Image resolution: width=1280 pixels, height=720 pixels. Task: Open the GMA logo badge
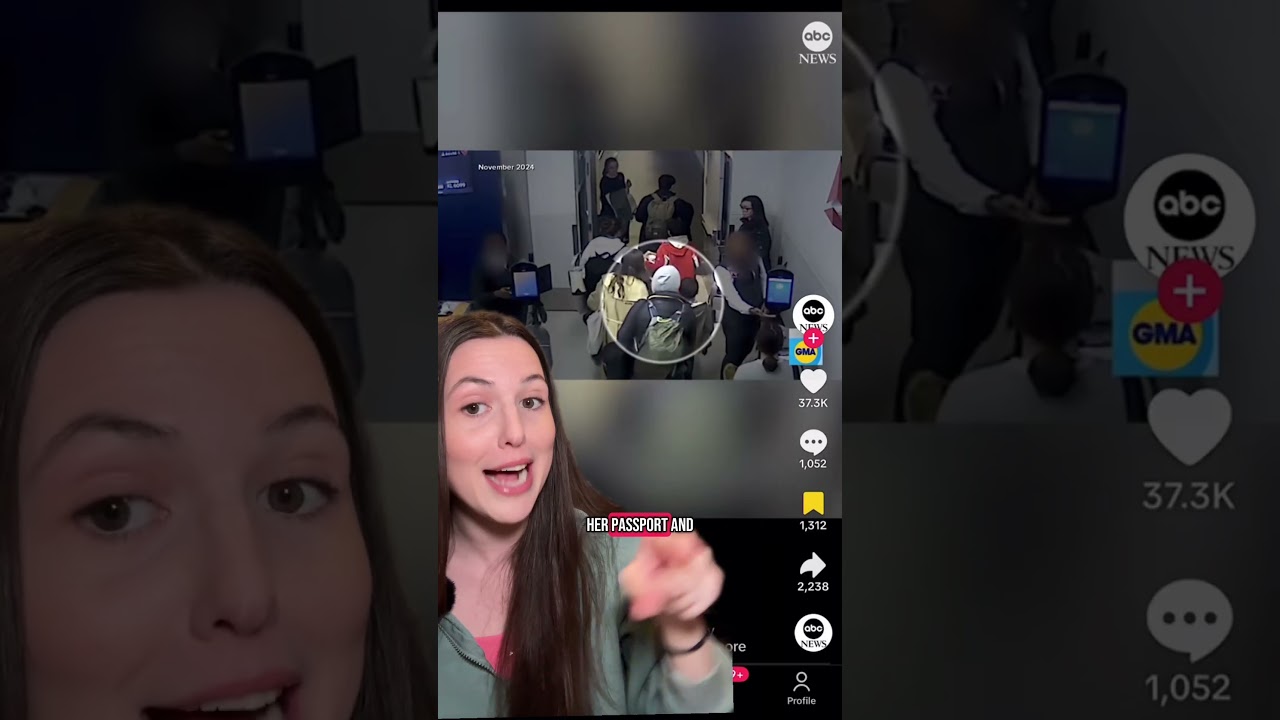tap(806, 352)
